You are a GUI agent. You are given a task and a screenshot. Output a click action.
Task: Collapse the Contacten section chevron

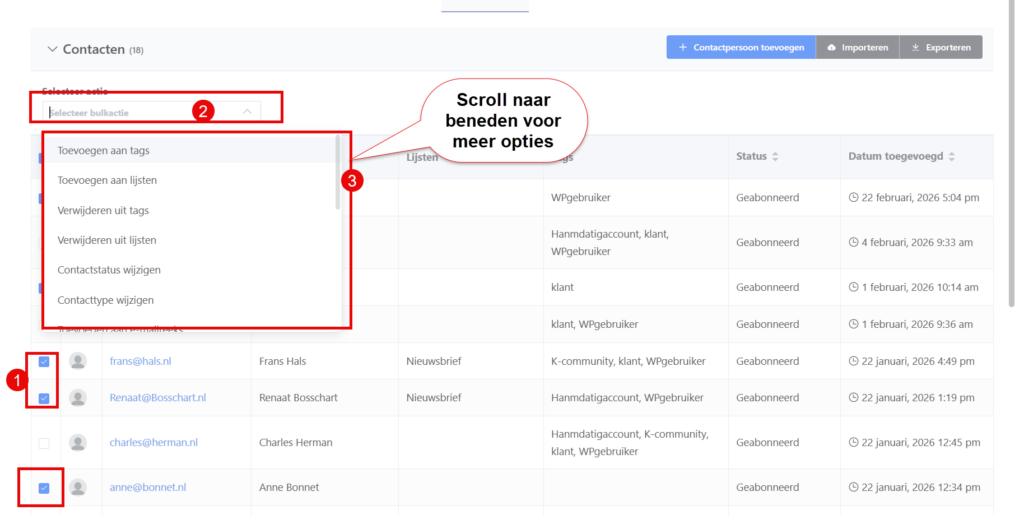click(51, 49)
